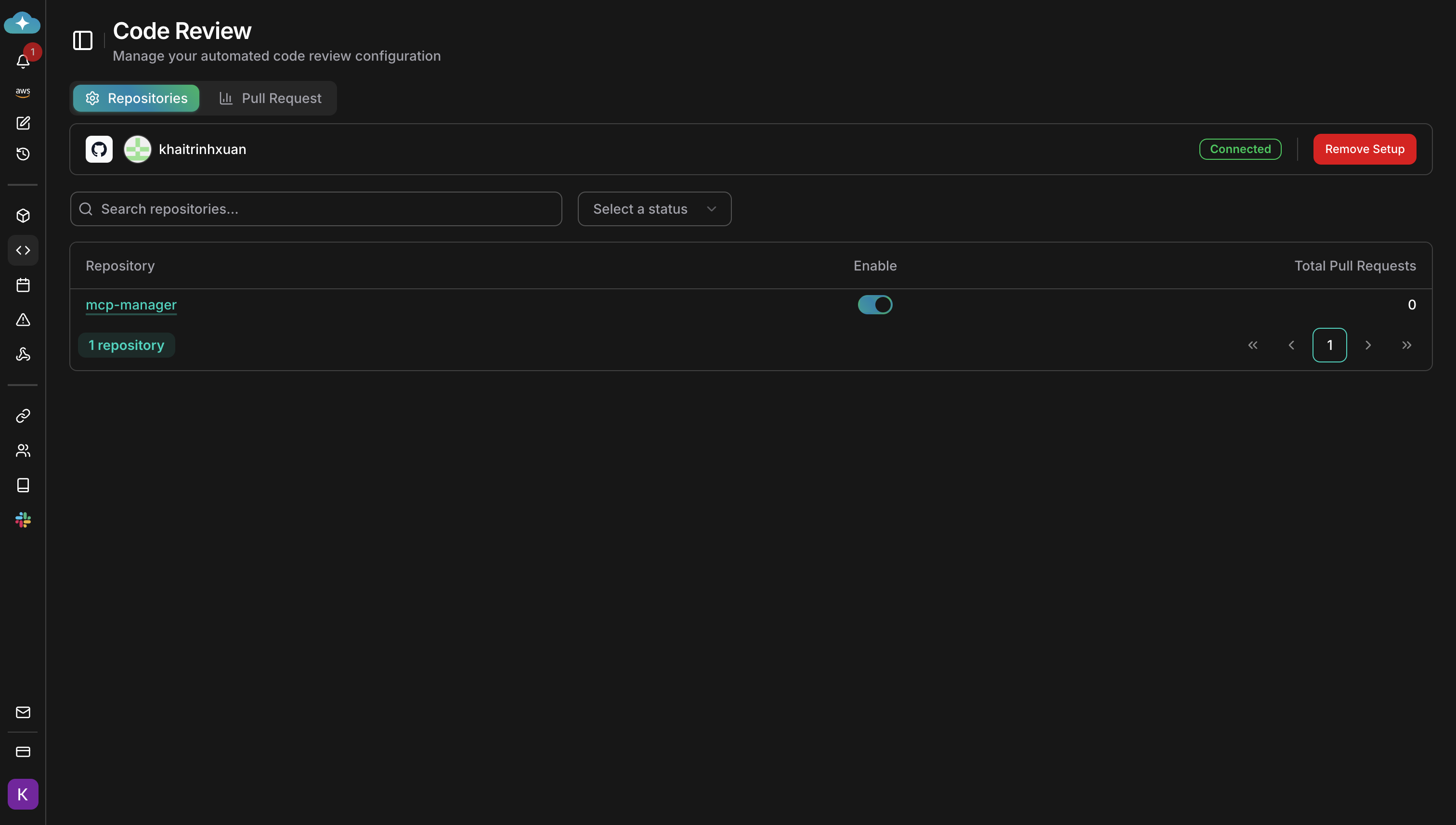The width and height of the screenshot is (1456, 825).
Task: Open the notifications bell icon
Action: tap(23, 61)
